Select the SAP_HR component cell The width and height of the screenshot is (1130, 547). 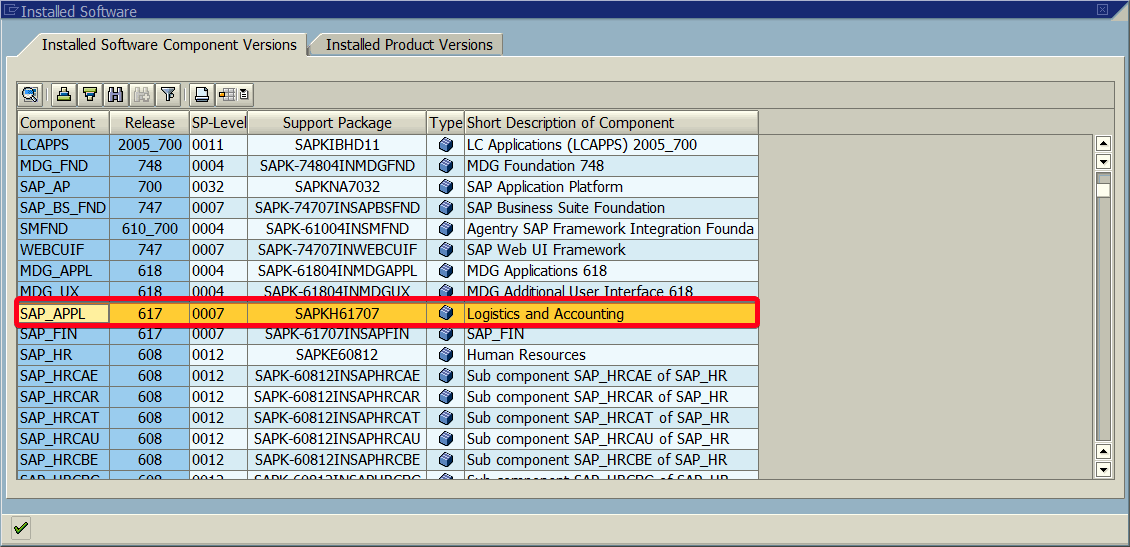click(63, 355)
